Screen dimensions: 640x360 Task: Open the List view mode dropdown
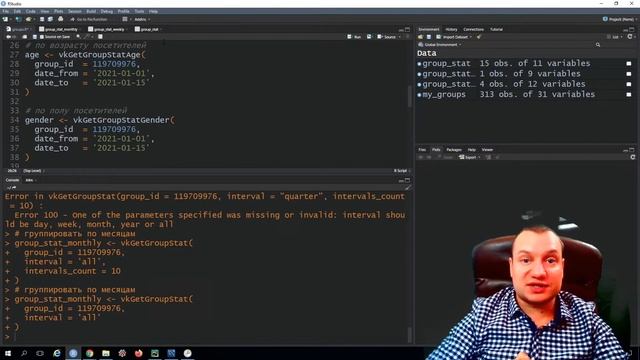coord(615,37)
